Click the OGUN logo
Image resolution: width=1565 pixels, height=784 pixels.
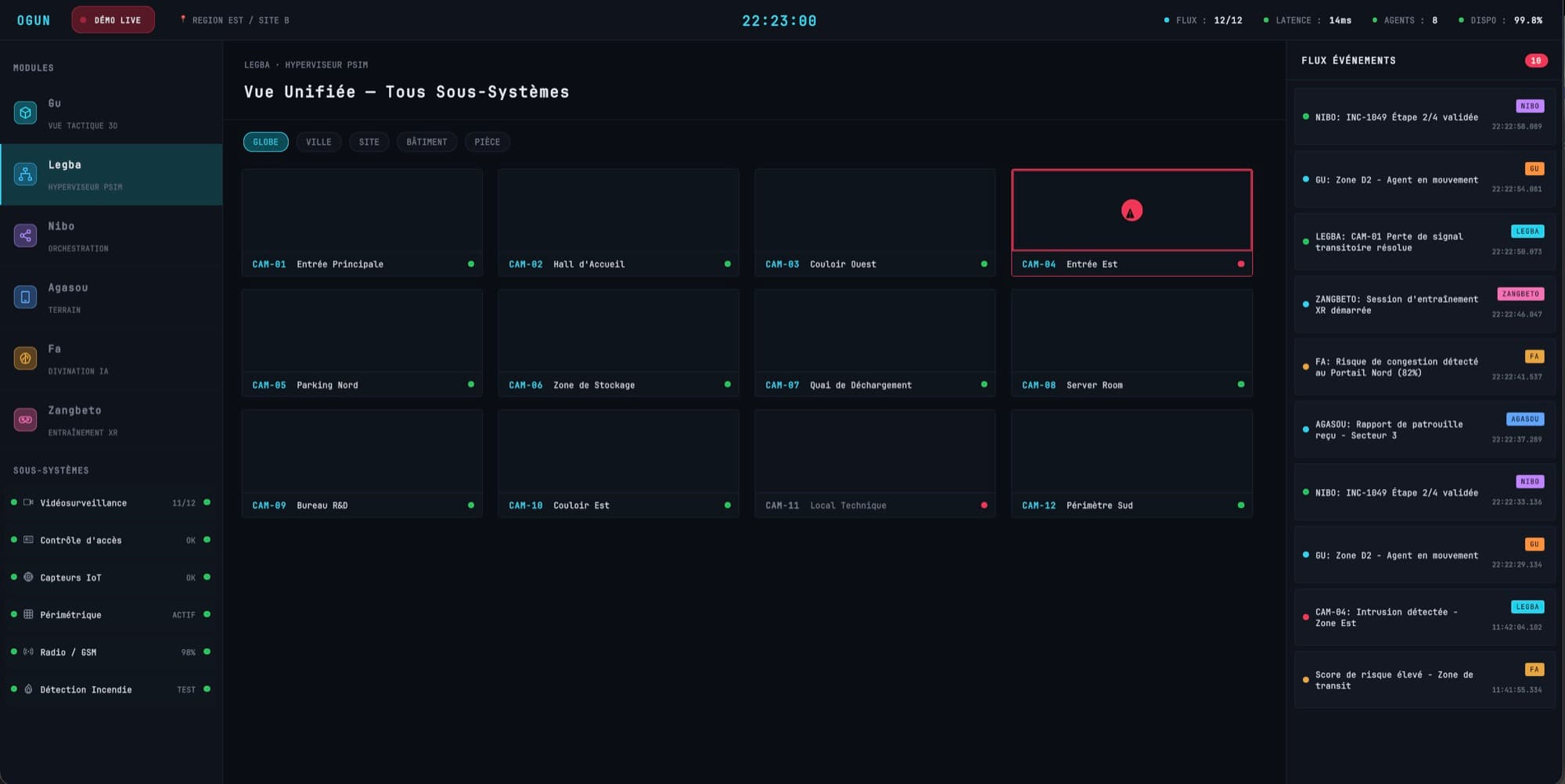[x=34, y=20]
